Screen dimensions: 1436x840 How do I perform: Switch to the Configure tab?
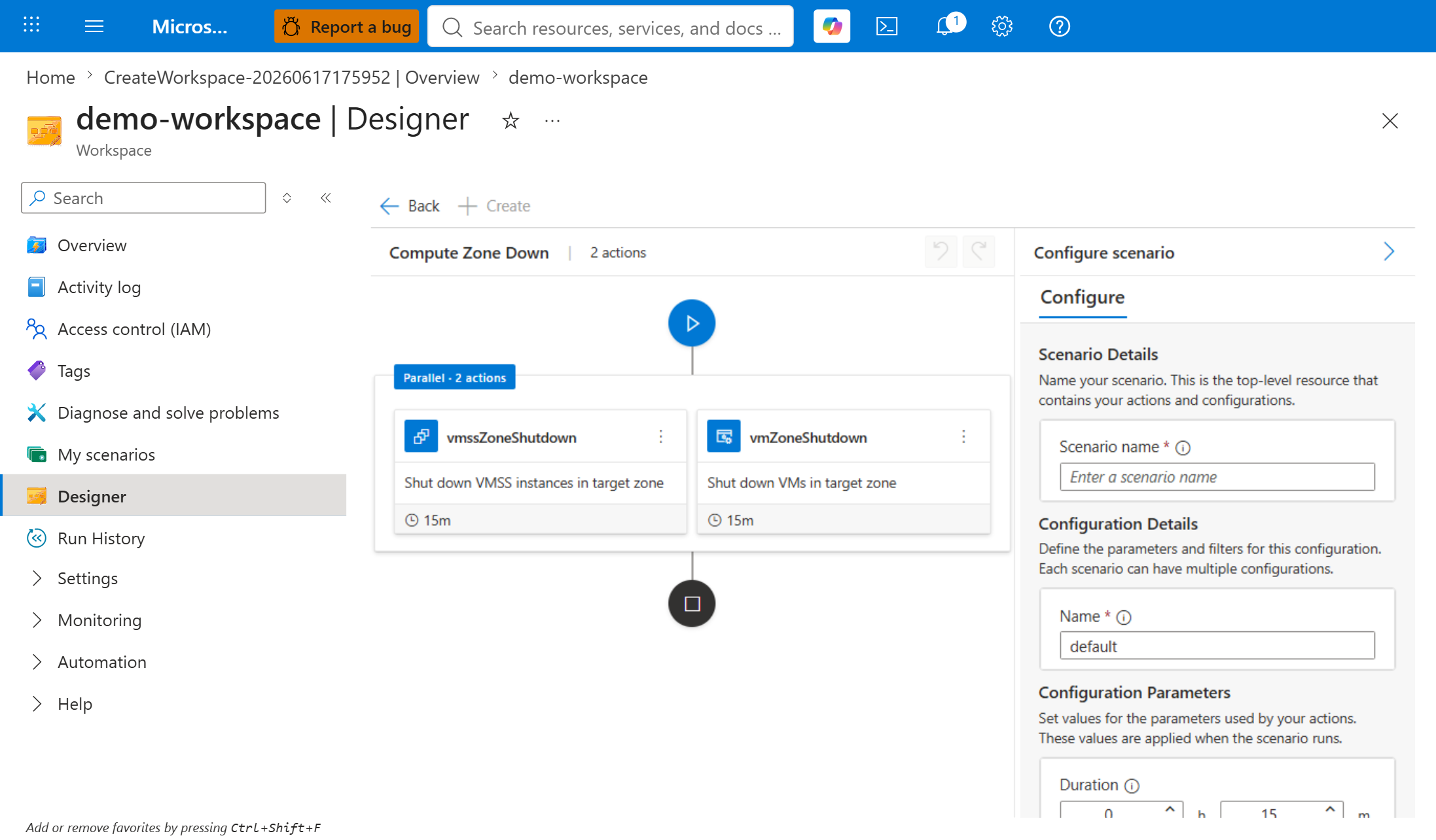[1083, 298]
